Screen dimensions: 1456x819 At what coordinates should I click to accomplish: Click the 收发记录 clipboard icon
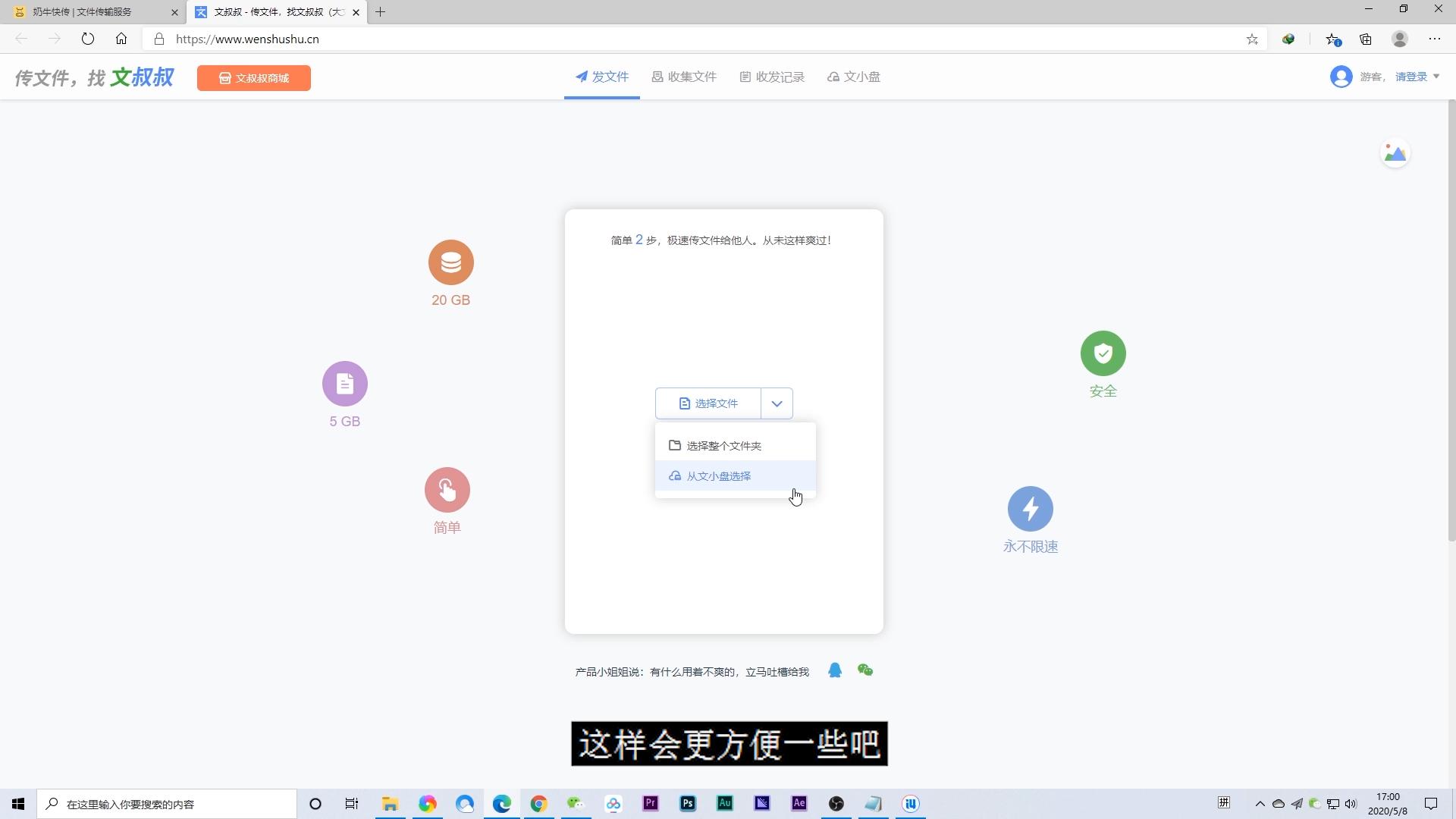click(x=746, y=77)
